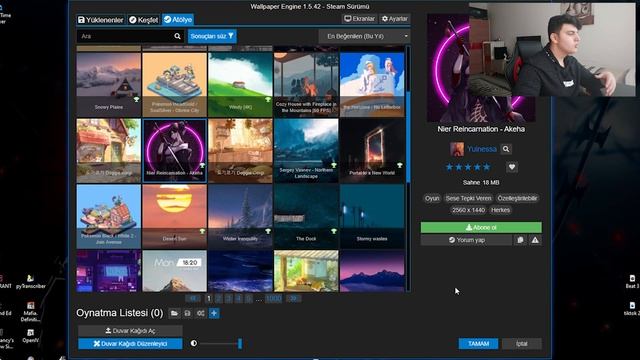Image resolution: width=640 pixels, height=360 pixels.
Task: Select the Winter tranquility wallpaper
Action: click(240, 216)
